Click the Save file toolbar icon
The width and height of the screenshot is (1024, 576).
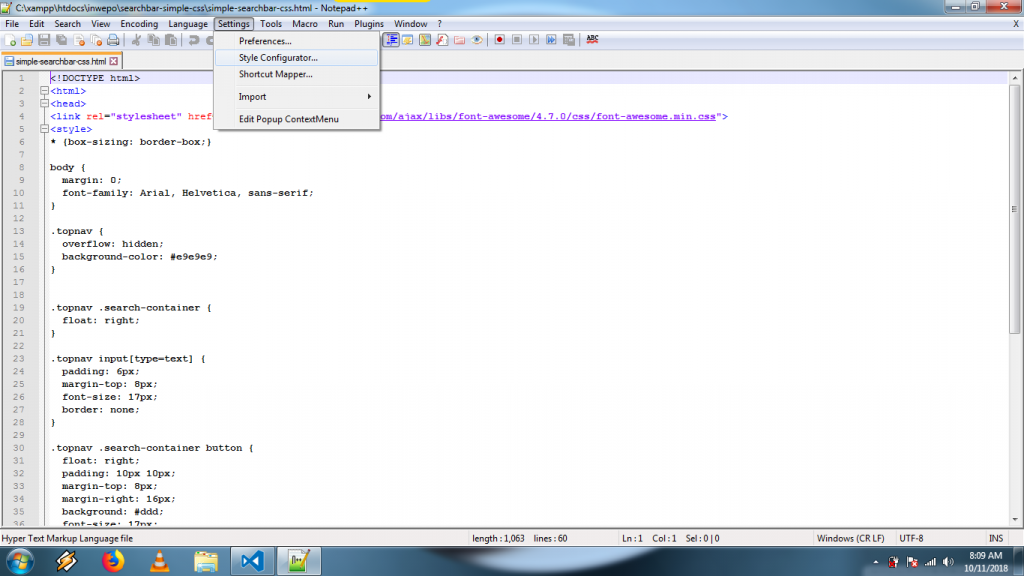[x=44, y=40]
